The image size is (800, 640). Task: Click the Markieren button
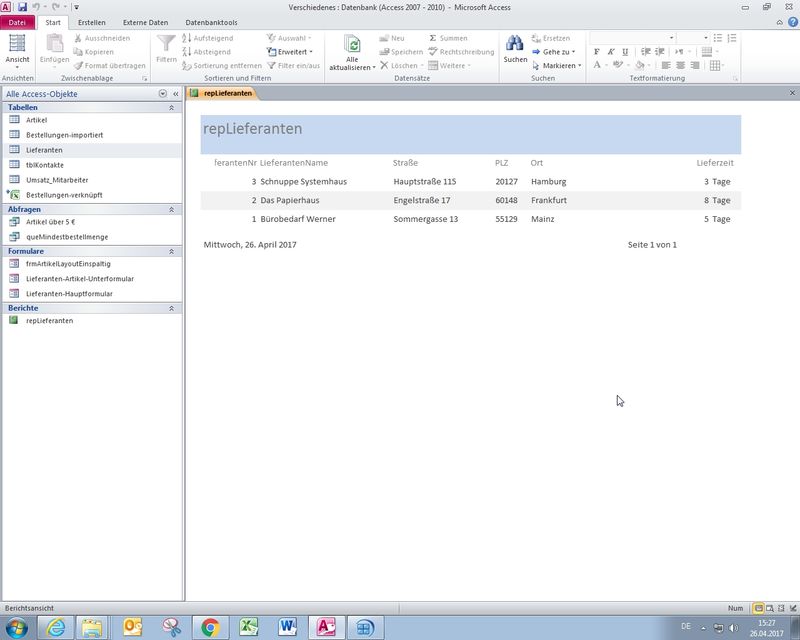pos(559,66)
